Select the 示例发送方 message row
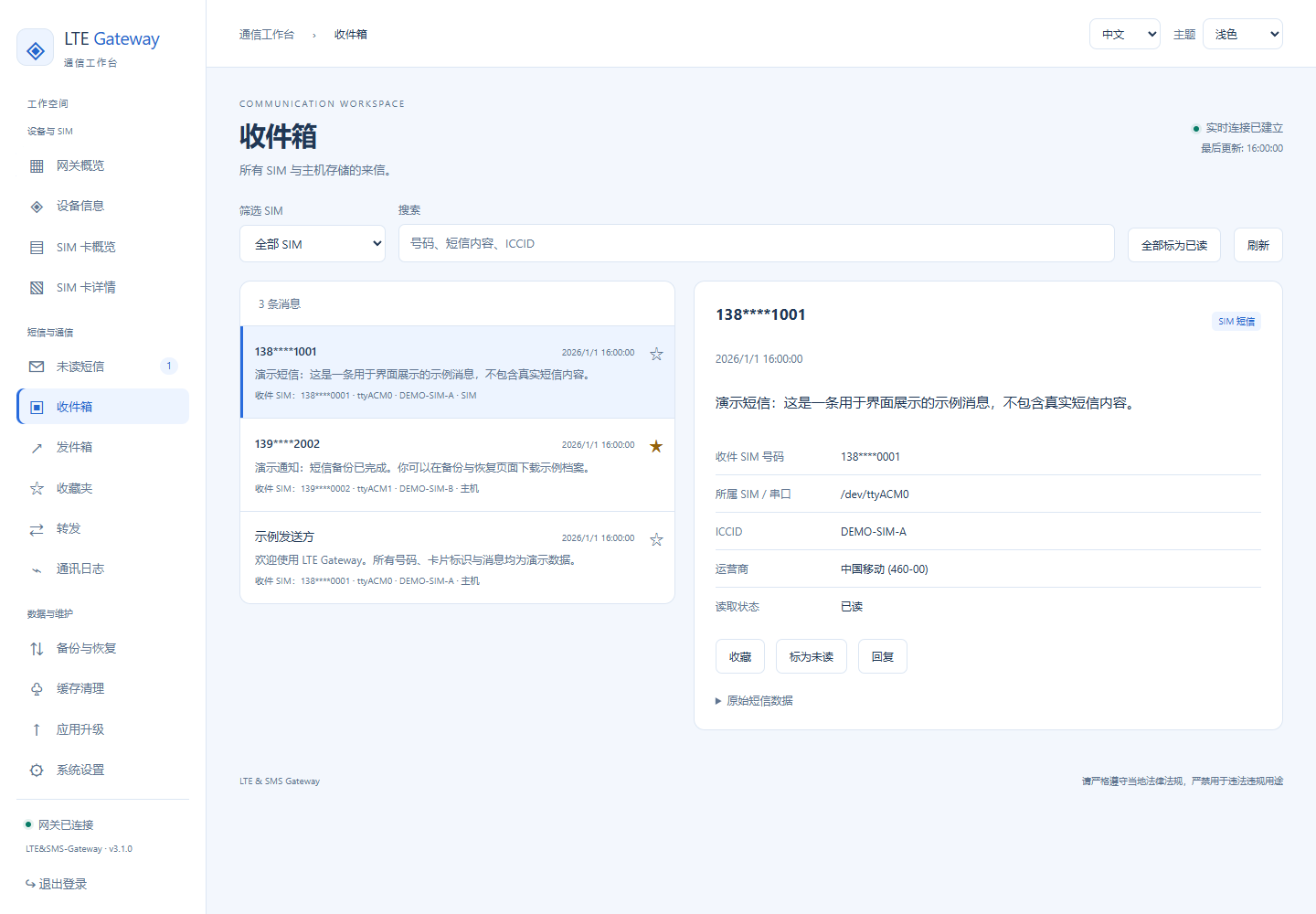 (457, 558)
